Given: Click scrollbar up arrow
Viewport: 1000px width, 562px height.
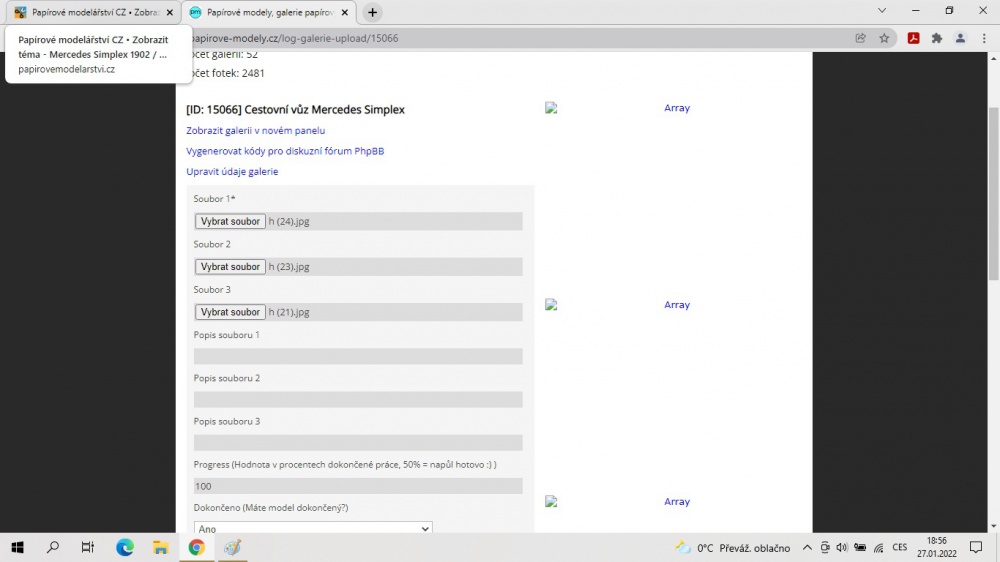Looking at the screenshot, I should pos(994,59).
